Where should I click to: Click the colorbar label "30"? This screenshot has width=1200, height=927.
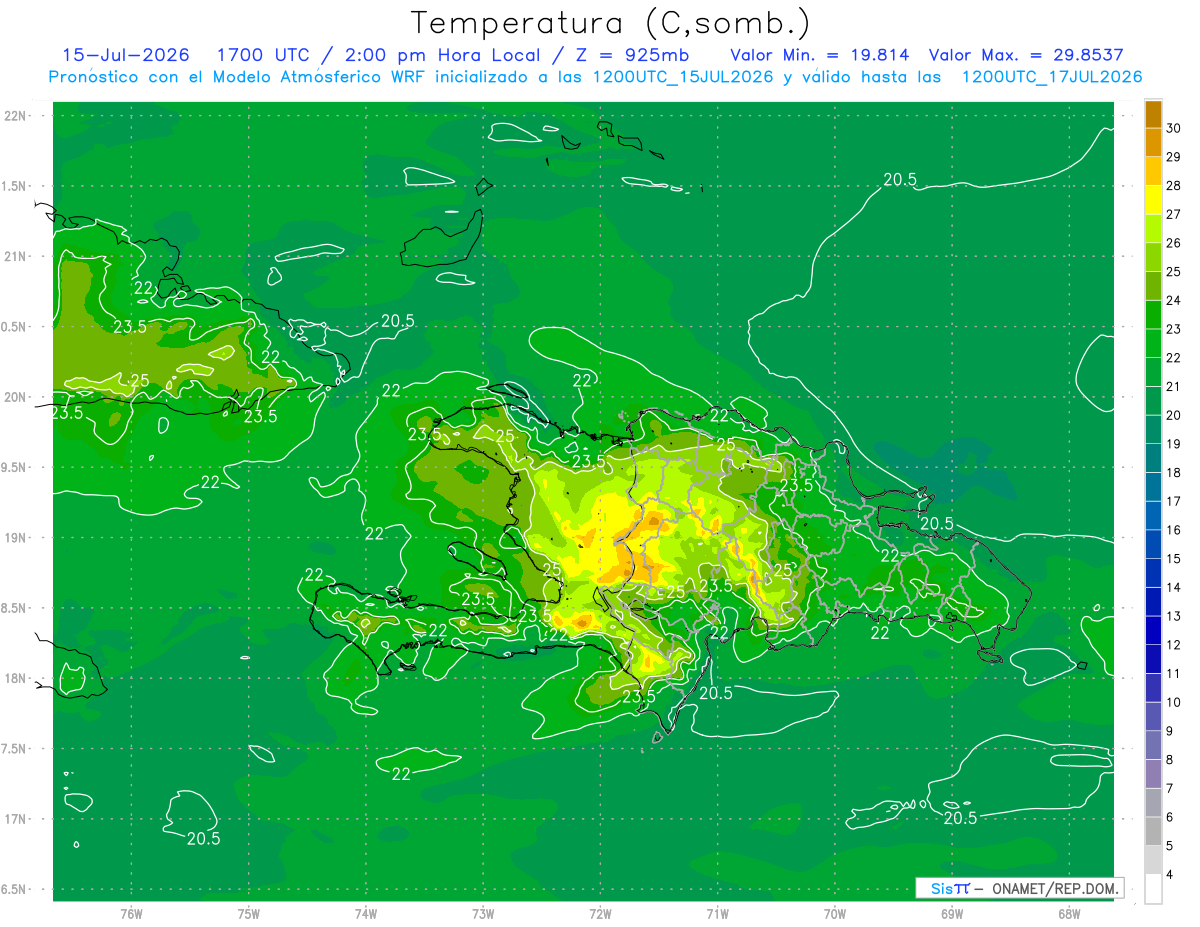tap(1174, 128)
